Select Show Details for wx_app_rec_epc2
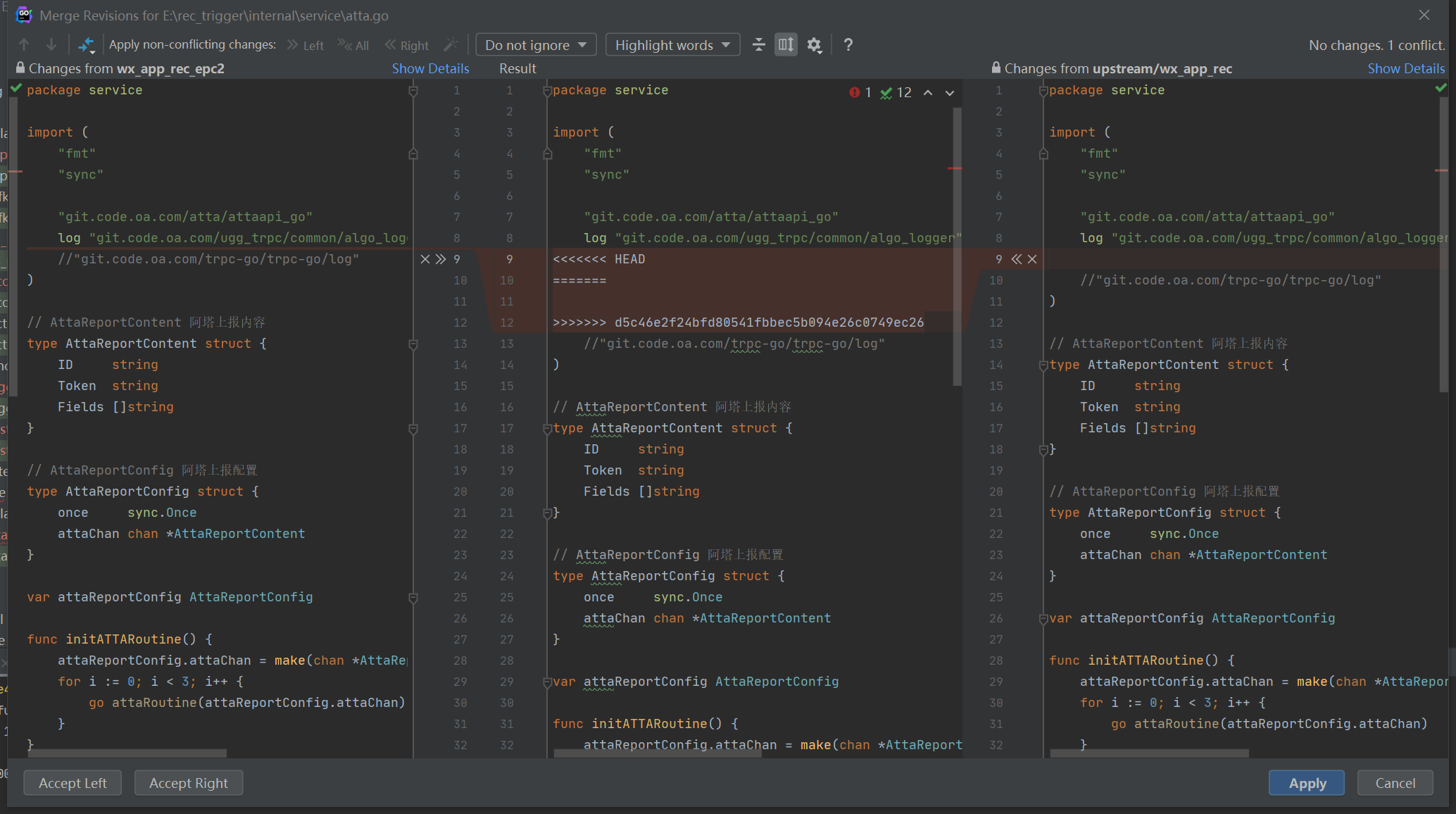Image resolution: width=1456 pixels, height=814 pixels. 430,68
